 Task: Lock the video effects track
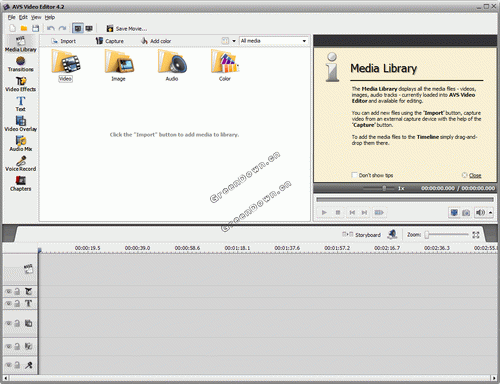point(17,292)
